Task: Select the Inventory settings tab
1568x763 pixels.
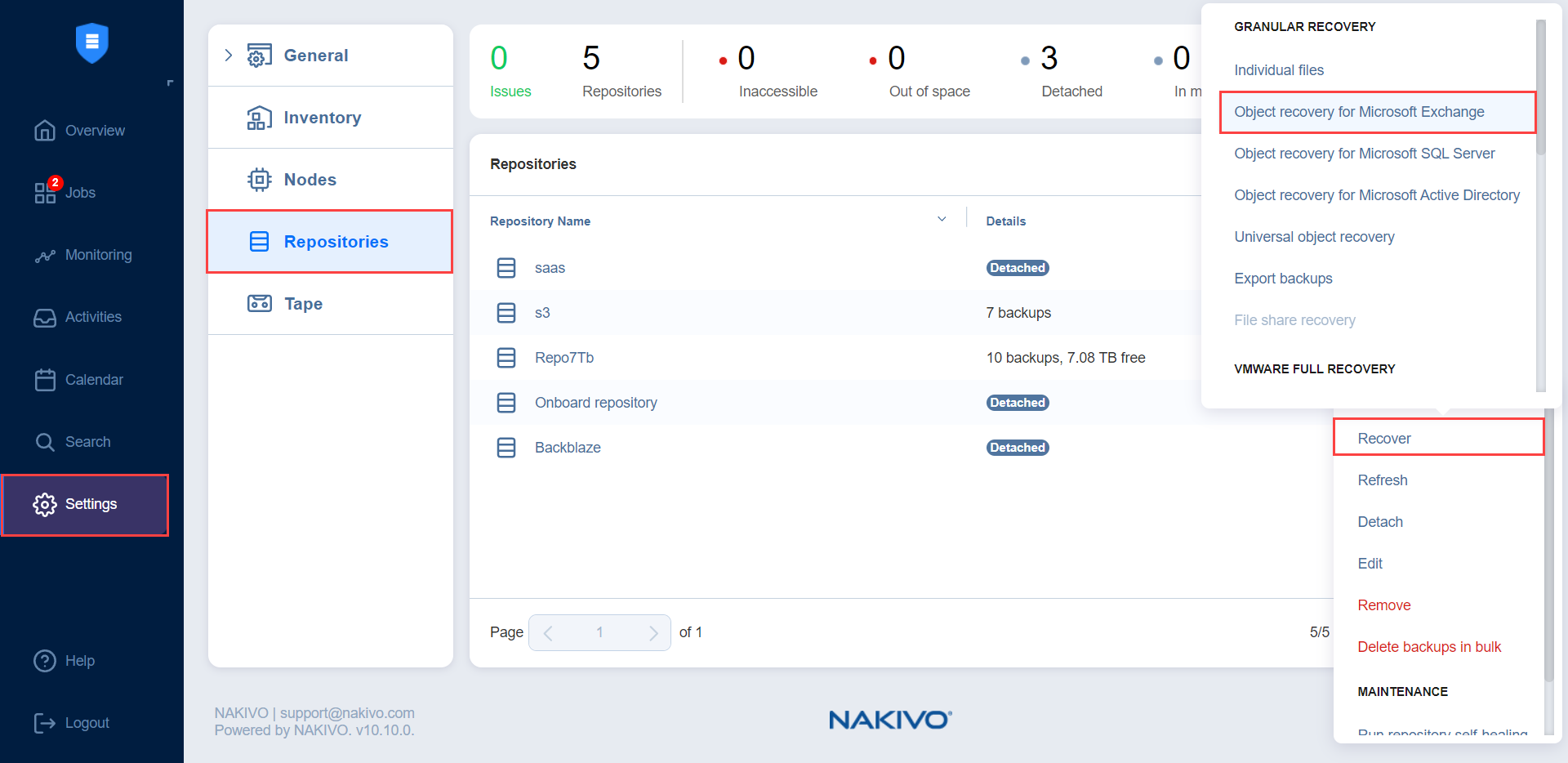Action: click(x=331, y=118)
